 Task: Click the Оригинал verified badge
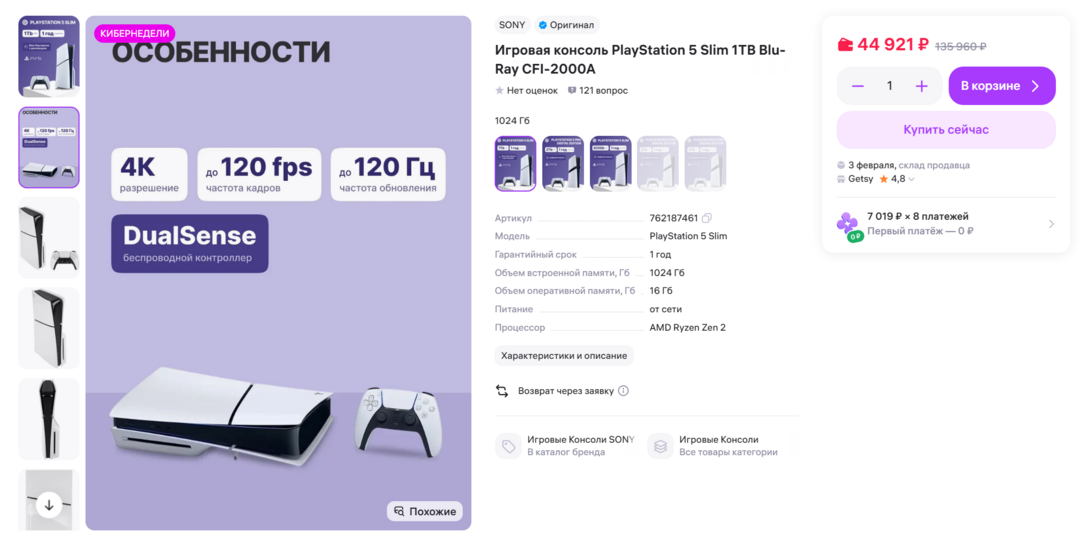pyautogui.click(x=566, y=25)
